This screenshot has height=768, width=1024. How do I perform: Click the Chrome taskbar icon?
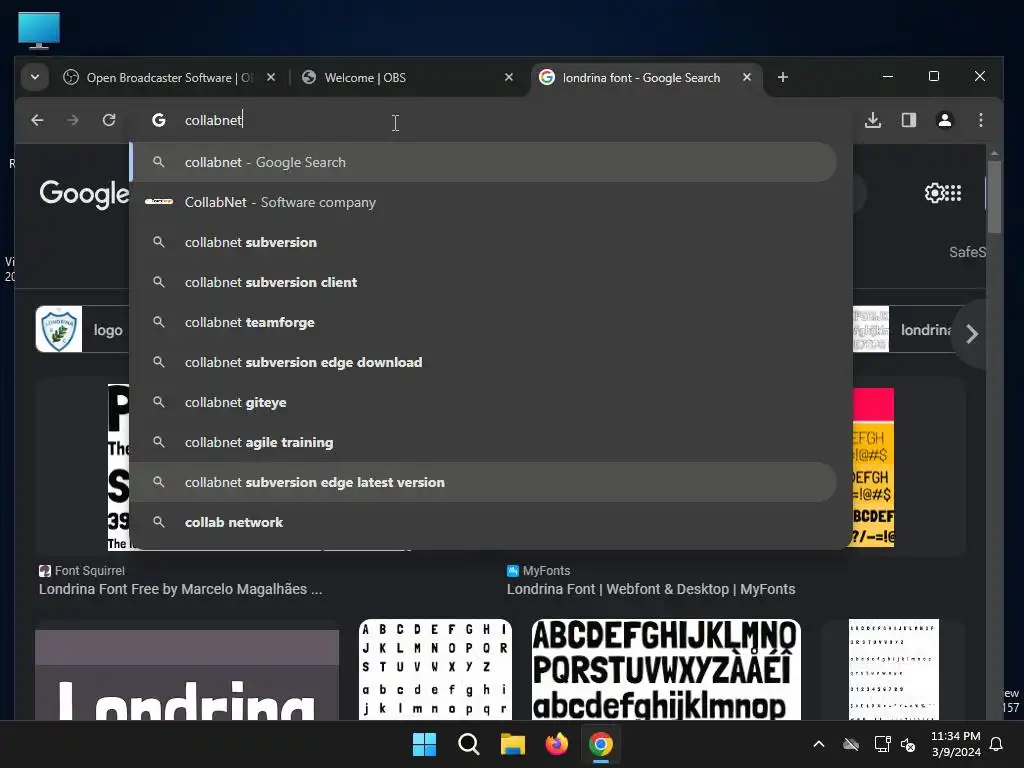coord(601,744)
